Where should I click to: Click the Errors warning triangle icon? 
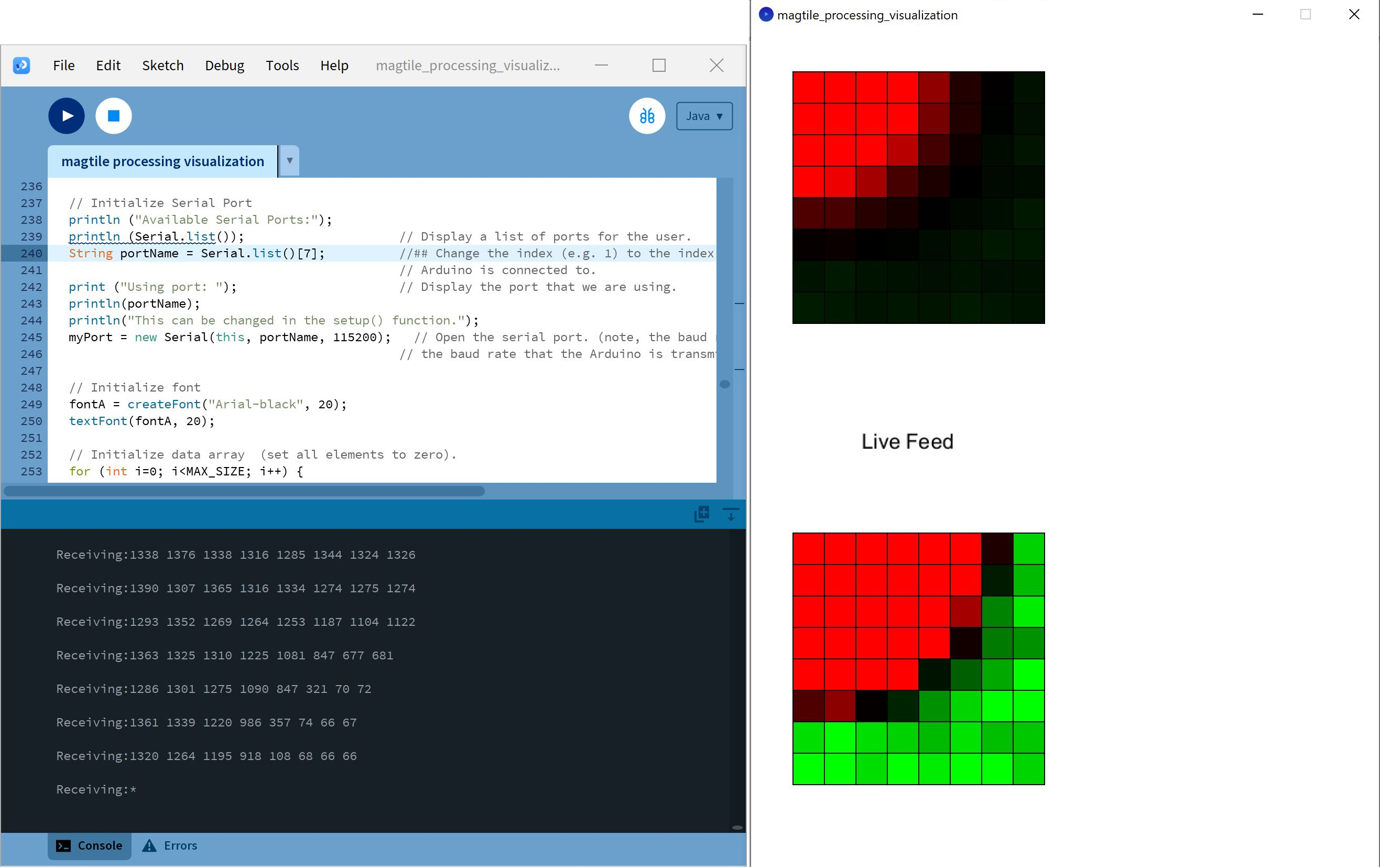[x=149, y=845]
